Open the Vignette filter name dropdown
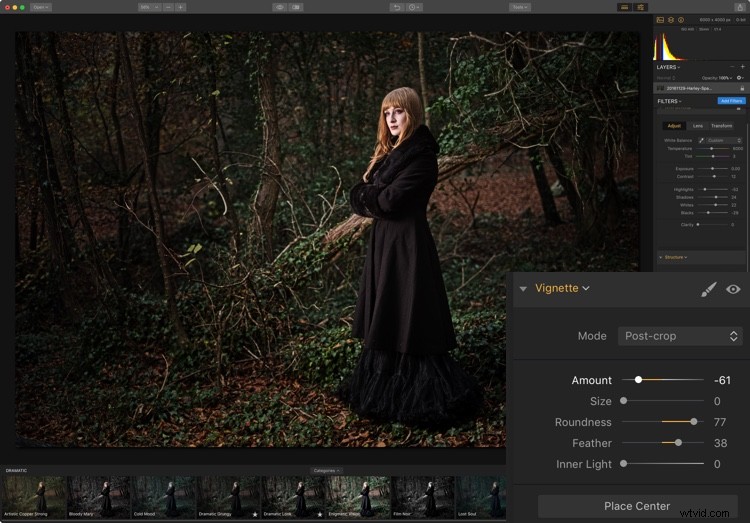 562,288
